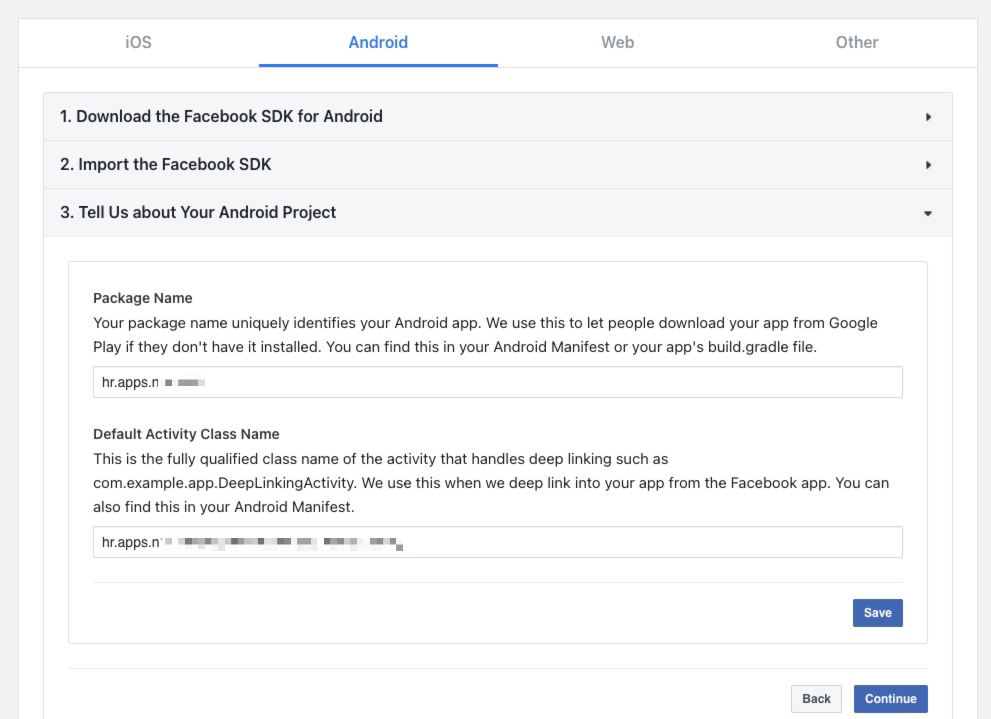Expand arrow for Download the Facebook SDK

928,117
